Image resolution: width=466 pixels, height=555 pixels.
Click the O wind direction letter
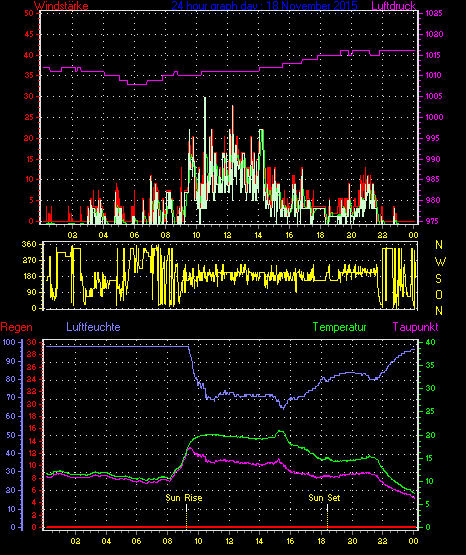[439, 294]
